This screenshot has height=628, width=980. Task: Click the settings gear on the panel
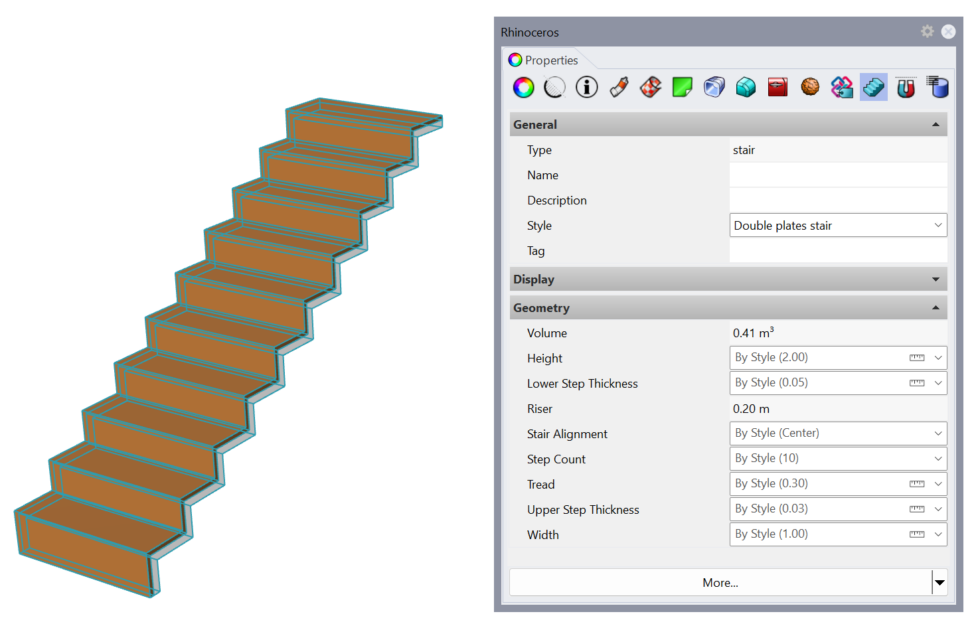pos(928,31)
